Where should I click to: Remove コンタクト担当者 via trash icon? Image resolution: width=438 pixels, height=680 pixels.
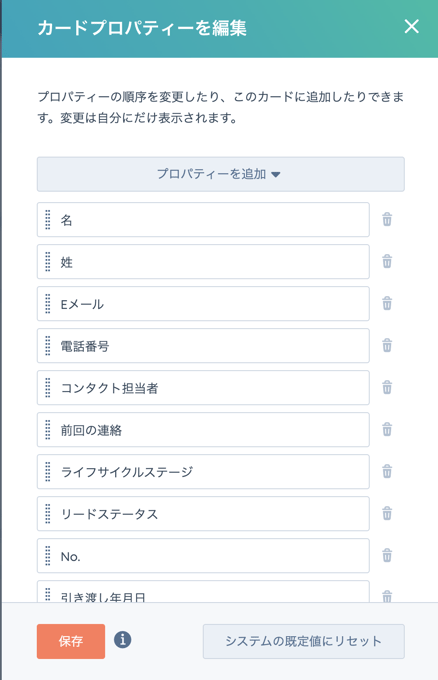click(x=387, y=387)
